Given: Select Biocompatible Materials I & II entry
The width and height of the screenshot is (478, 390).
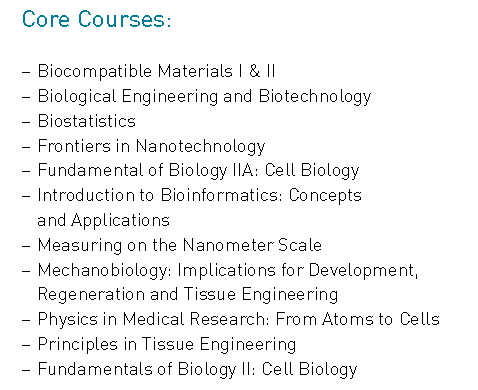Looking at the screenshot, I should click(x=156, y=71).
